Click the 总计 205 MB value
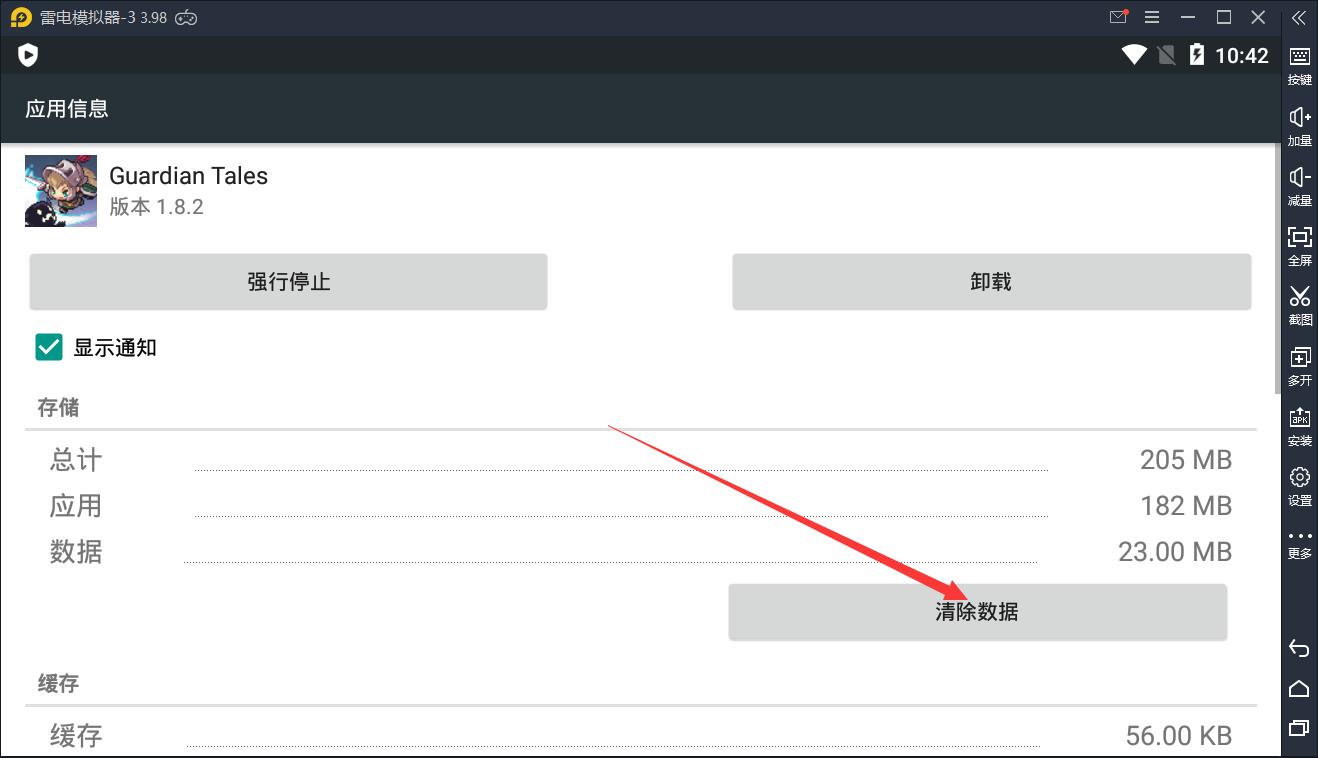Screen dimensions: 1318x758 [x=1186, y=460]
